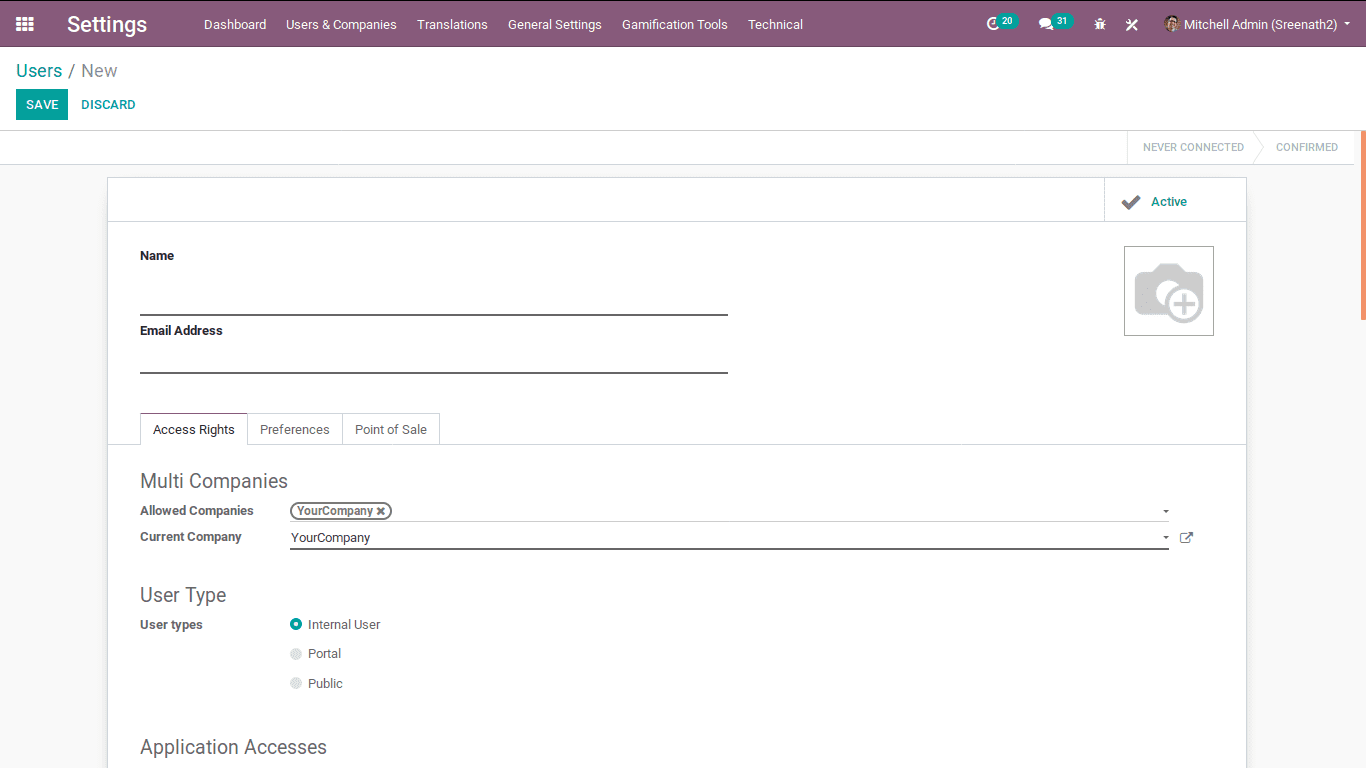
Task: Switch to Point of Sale tab
Action: [x=391, y=429]
